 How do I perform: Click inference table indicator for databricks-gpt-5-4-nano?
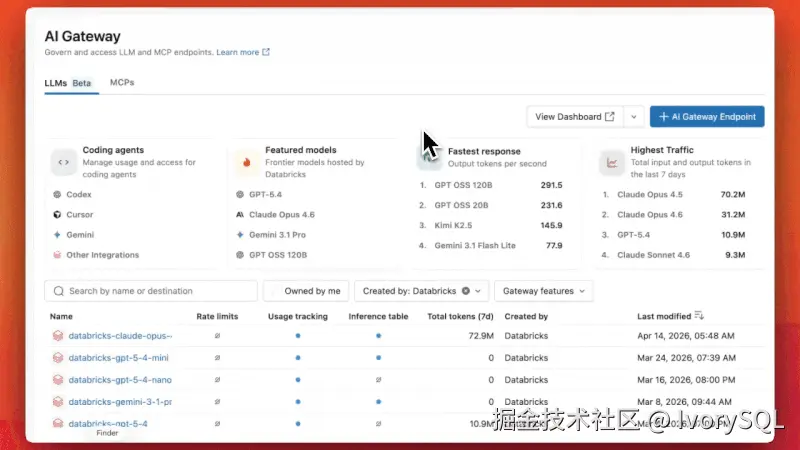click(379, 380)
